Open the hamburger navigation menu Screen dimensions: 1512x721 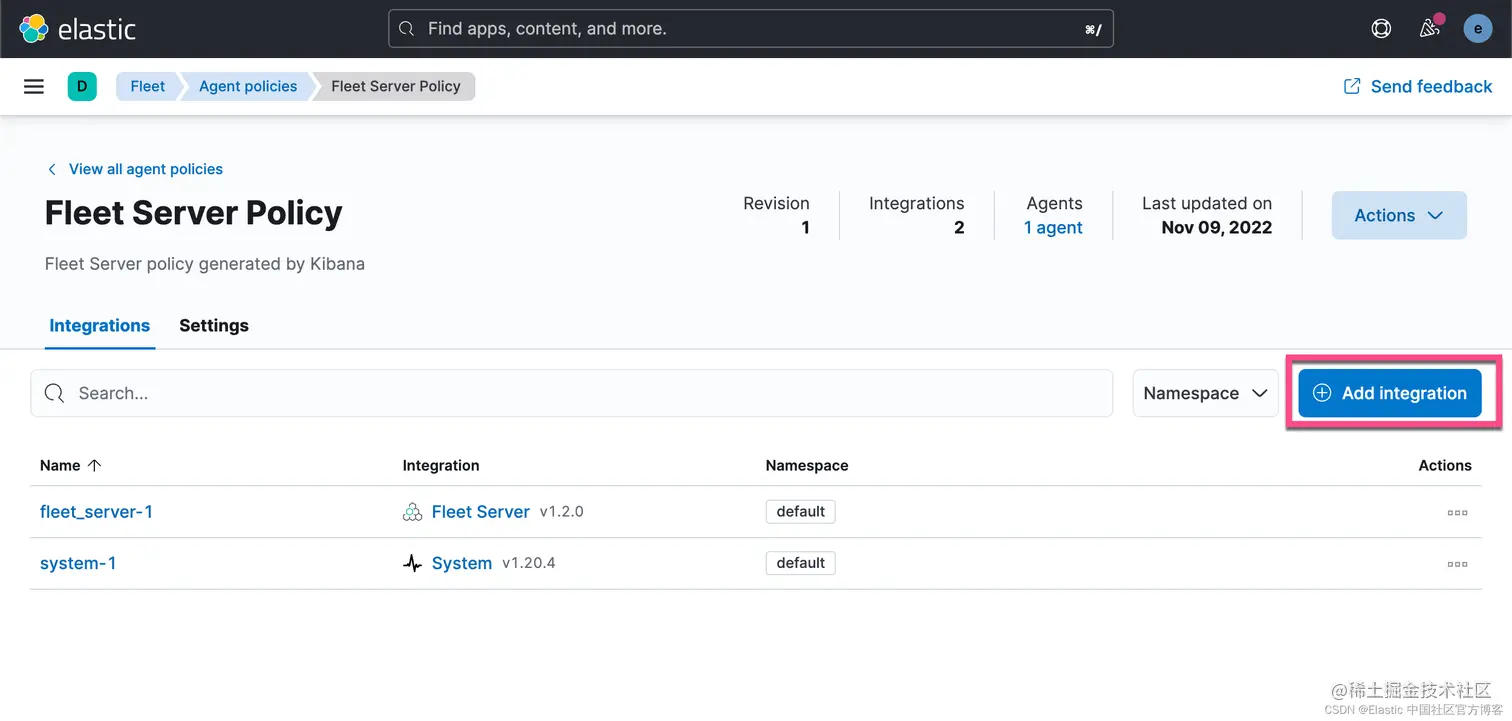(x=34, y=86)
